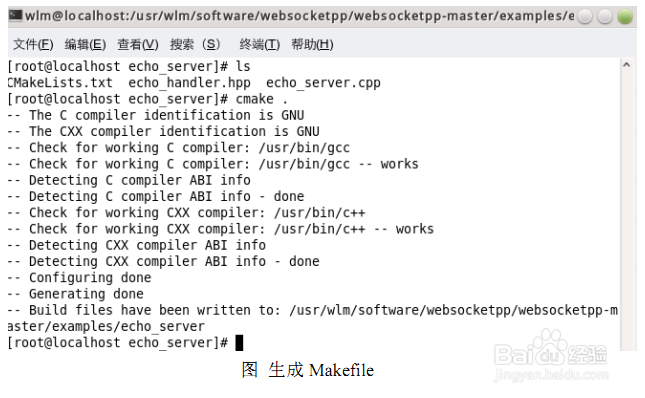The height and width of the screenshot is (398, 645).
Task: Click the jingyan.baidu.com watermark link
Action: click(551, 375)
